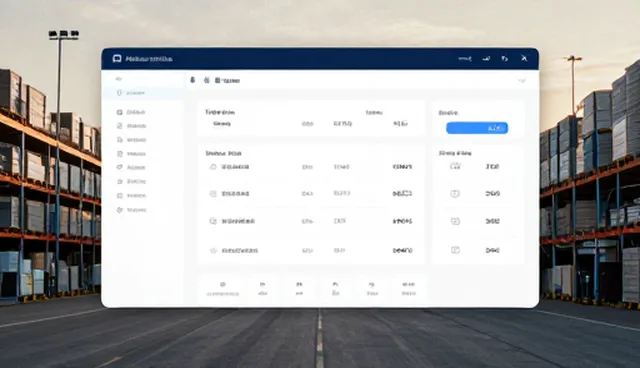
Task: Click the solid blue button in the dashboard
Action: [477, 128]
